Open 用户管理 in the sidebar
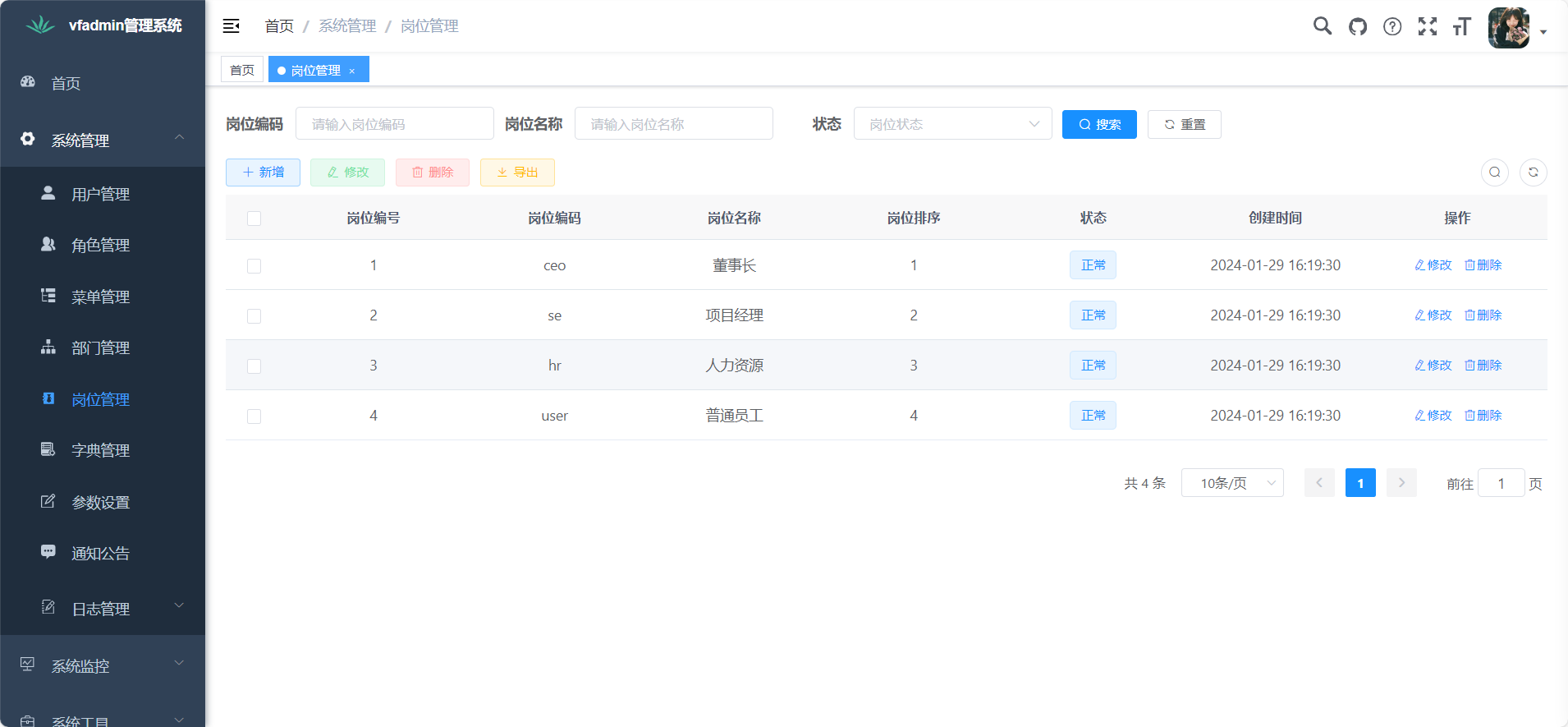 100,195
